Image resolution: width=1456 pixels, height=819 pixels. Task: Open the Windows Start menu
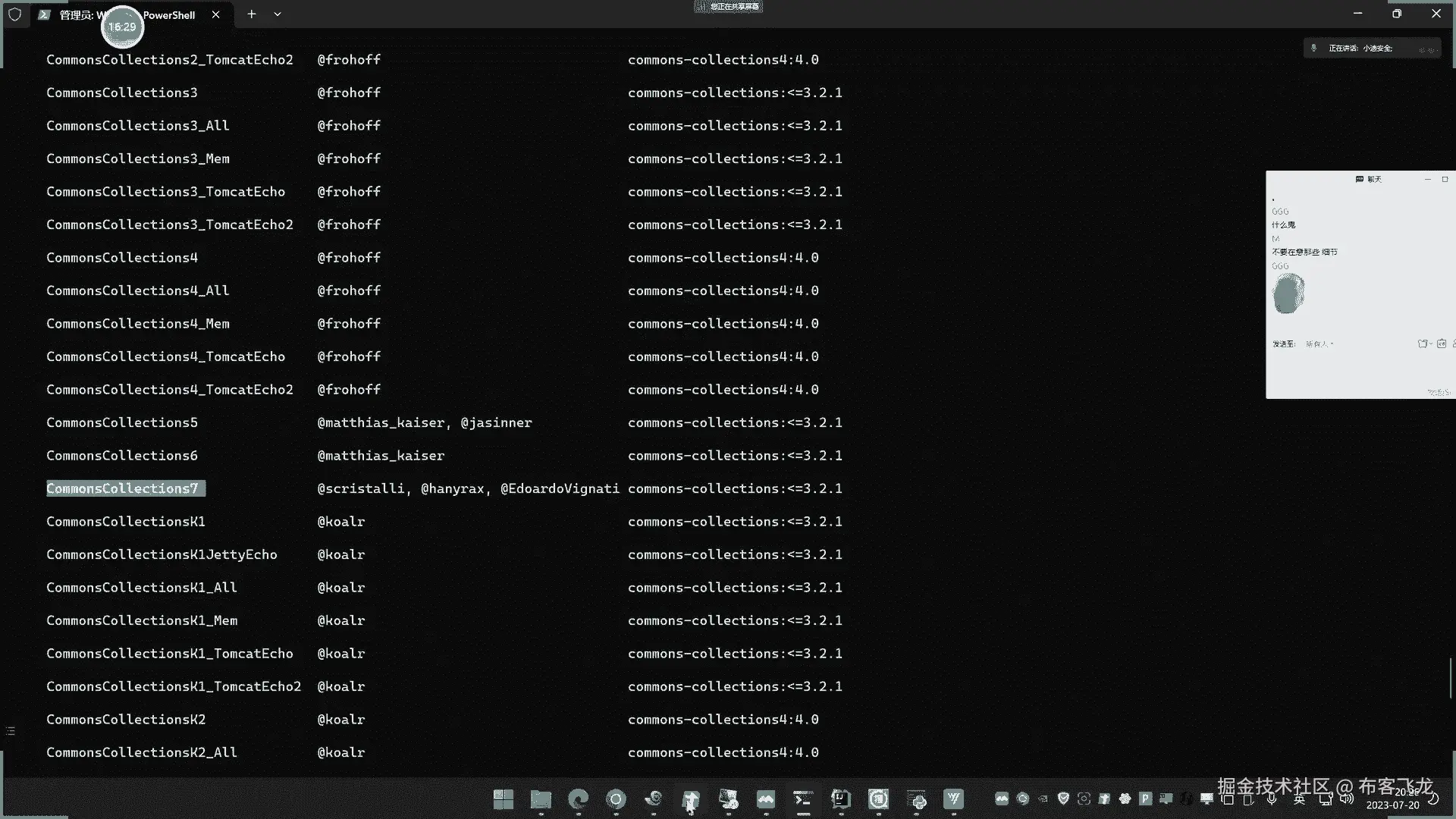coord(503,799)
